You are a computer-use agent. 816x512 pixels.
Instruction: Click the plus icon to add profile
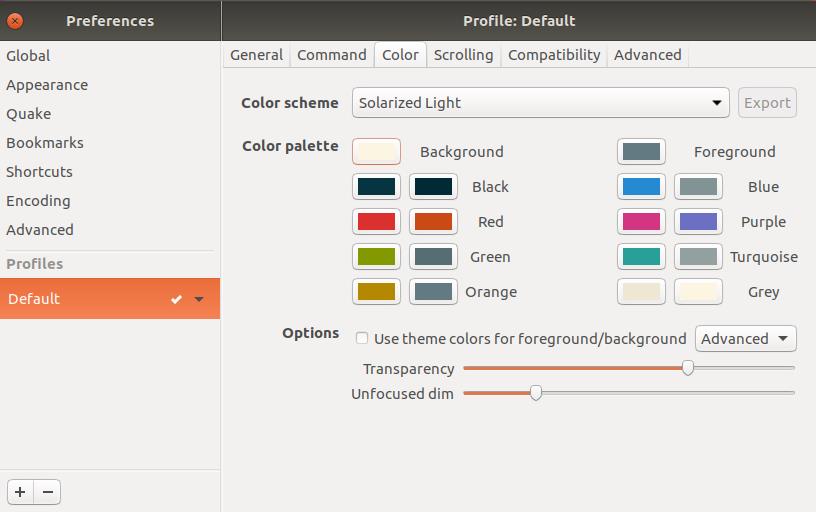click(x=20, y=492)
